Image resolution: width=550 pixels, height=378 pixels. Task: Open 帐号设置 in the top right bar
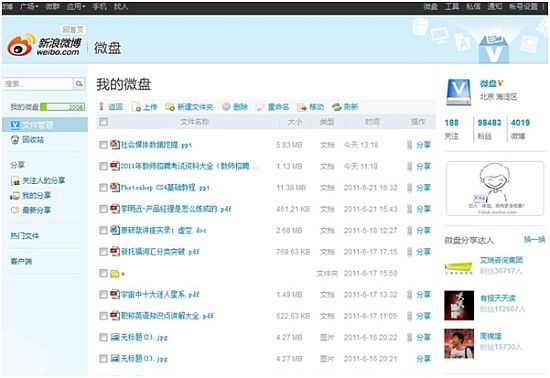pyautogui.click(x=523, y=7)
